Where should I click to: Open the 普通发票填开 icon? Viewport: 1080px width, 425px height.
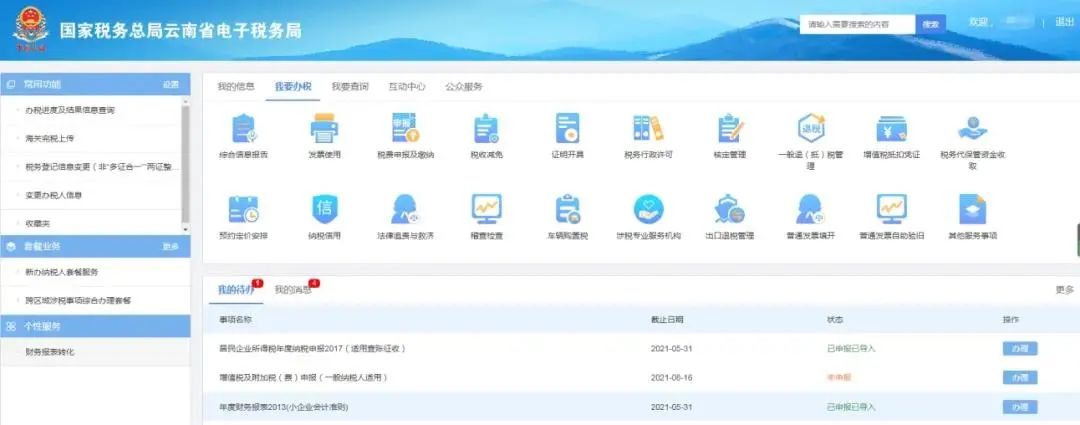click(811, 209)
